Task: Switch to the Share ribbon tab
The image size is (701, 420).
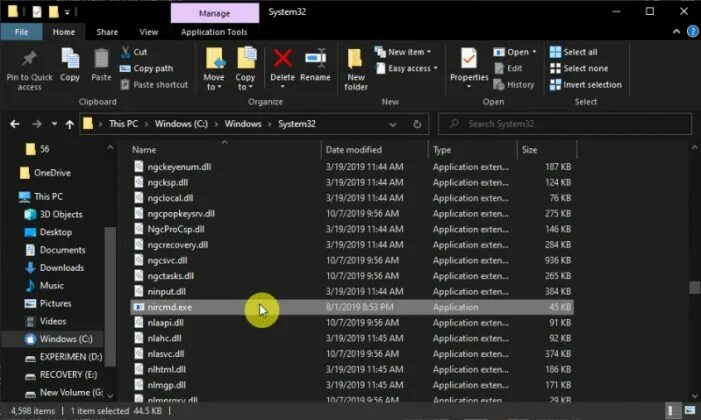Action: [107, 32]
